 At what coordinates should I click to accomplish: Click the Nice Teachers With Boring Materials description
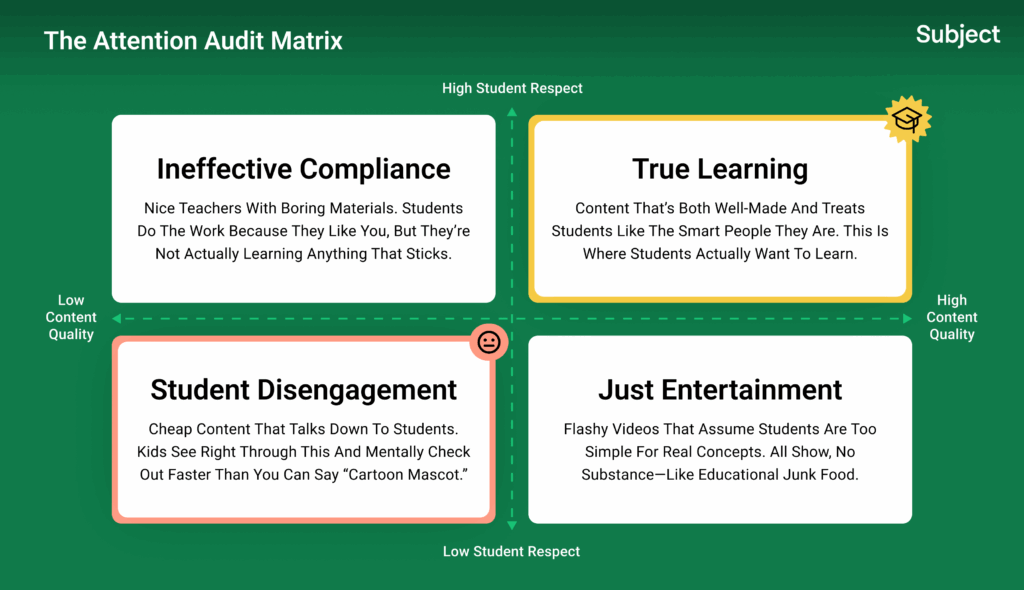tap(303, 231)
